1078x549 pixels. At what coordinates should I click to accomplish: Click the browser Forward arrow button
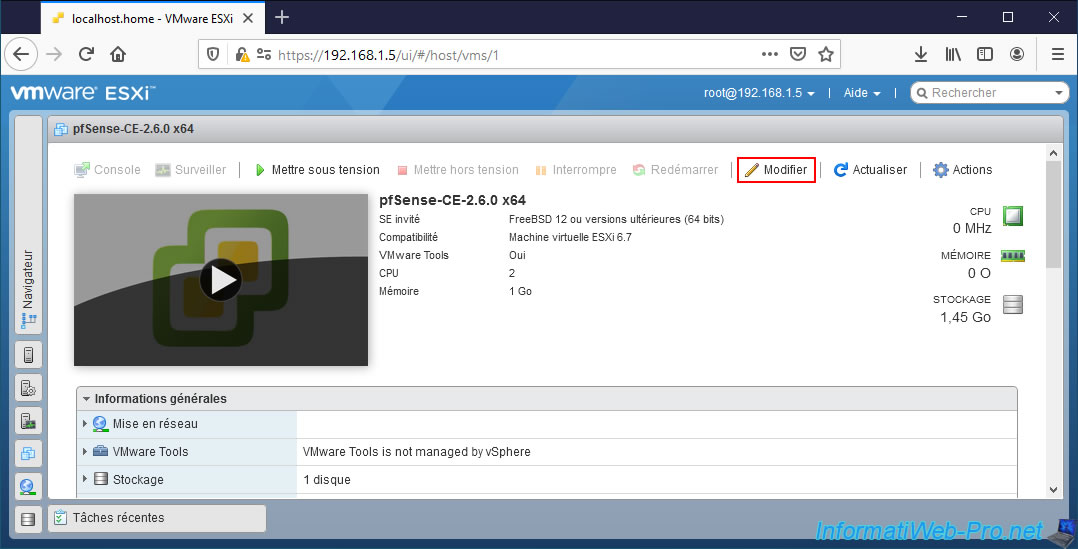click(54, 54)
